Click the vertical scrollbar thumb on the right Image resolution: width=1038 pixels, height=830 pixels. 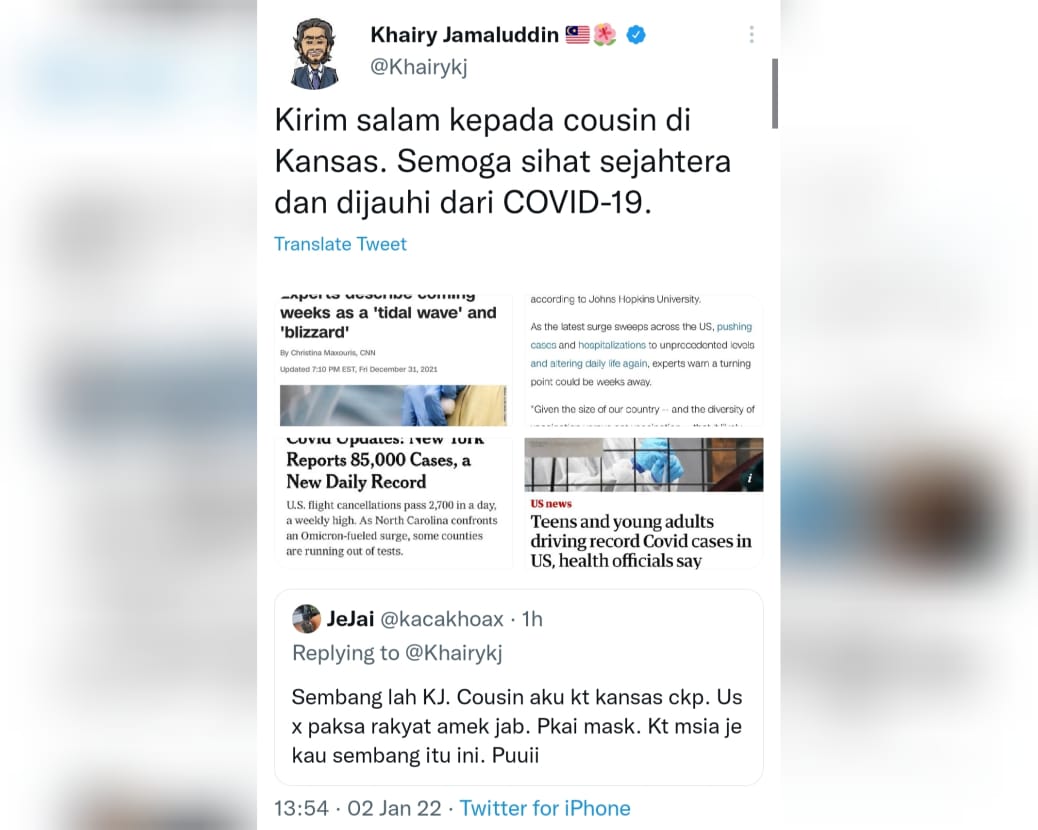[x=775, y=93]
